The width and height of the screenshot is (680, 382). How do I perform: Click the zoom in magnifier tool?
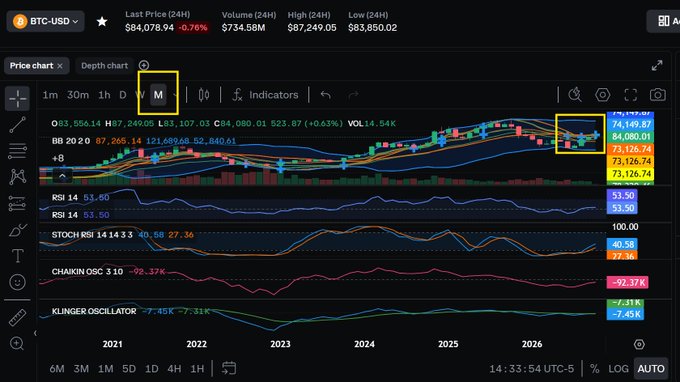coord(16,343)
